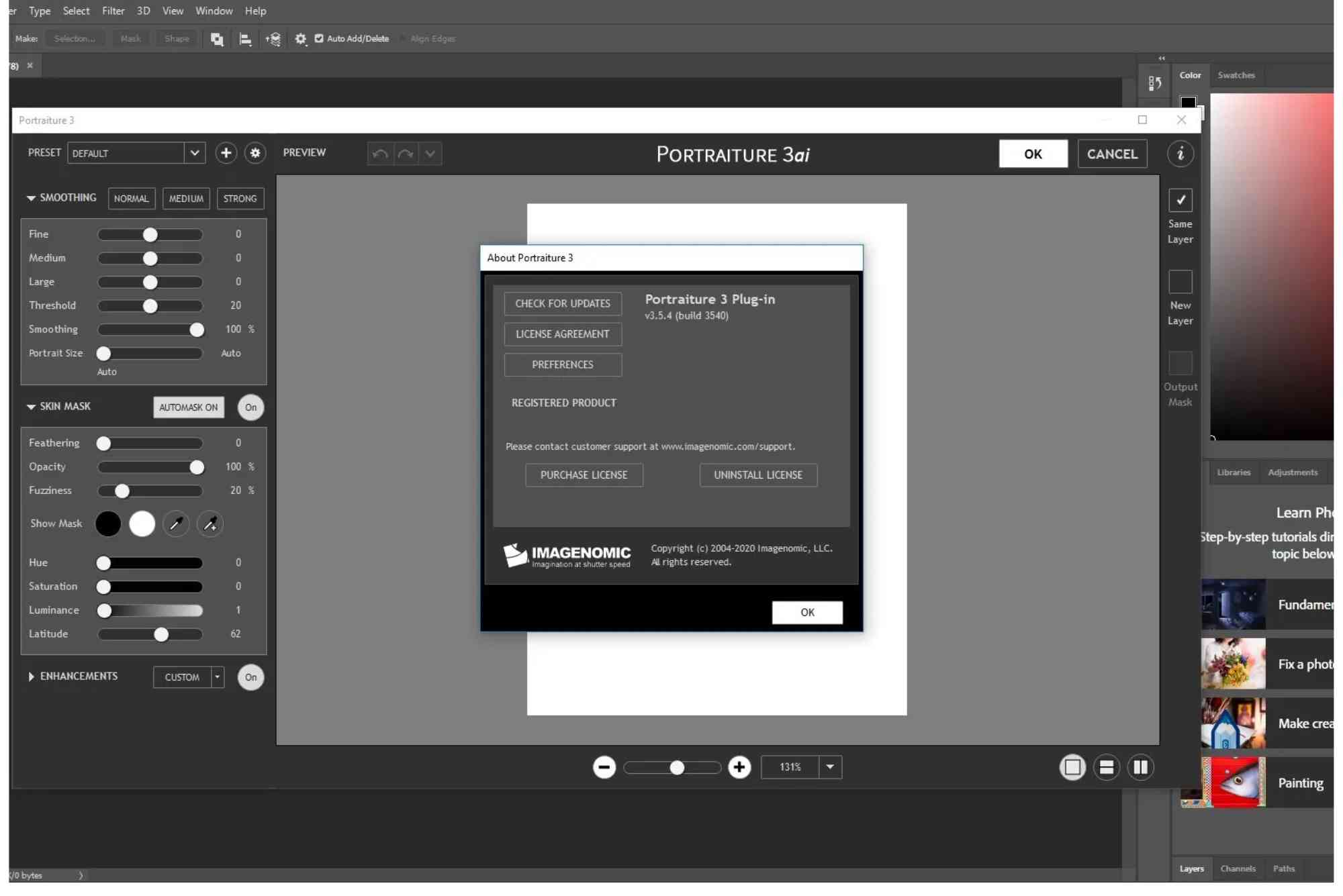Click the Photoshop path arrangement icon
The width and height of the screenshot is (1343, 896).
pos(273,39)
